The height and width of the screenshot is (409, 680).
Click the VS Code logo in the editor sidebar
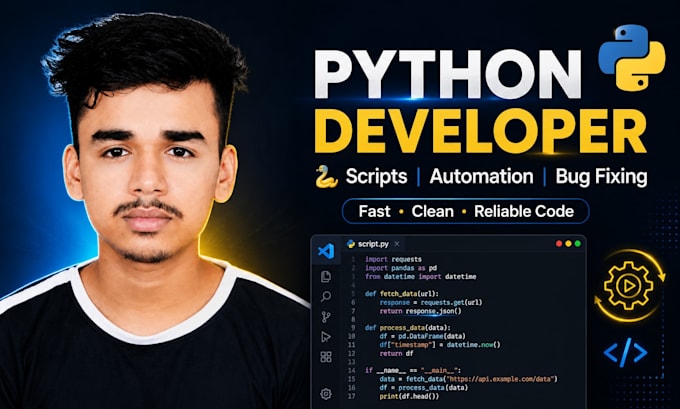[326, 251]
